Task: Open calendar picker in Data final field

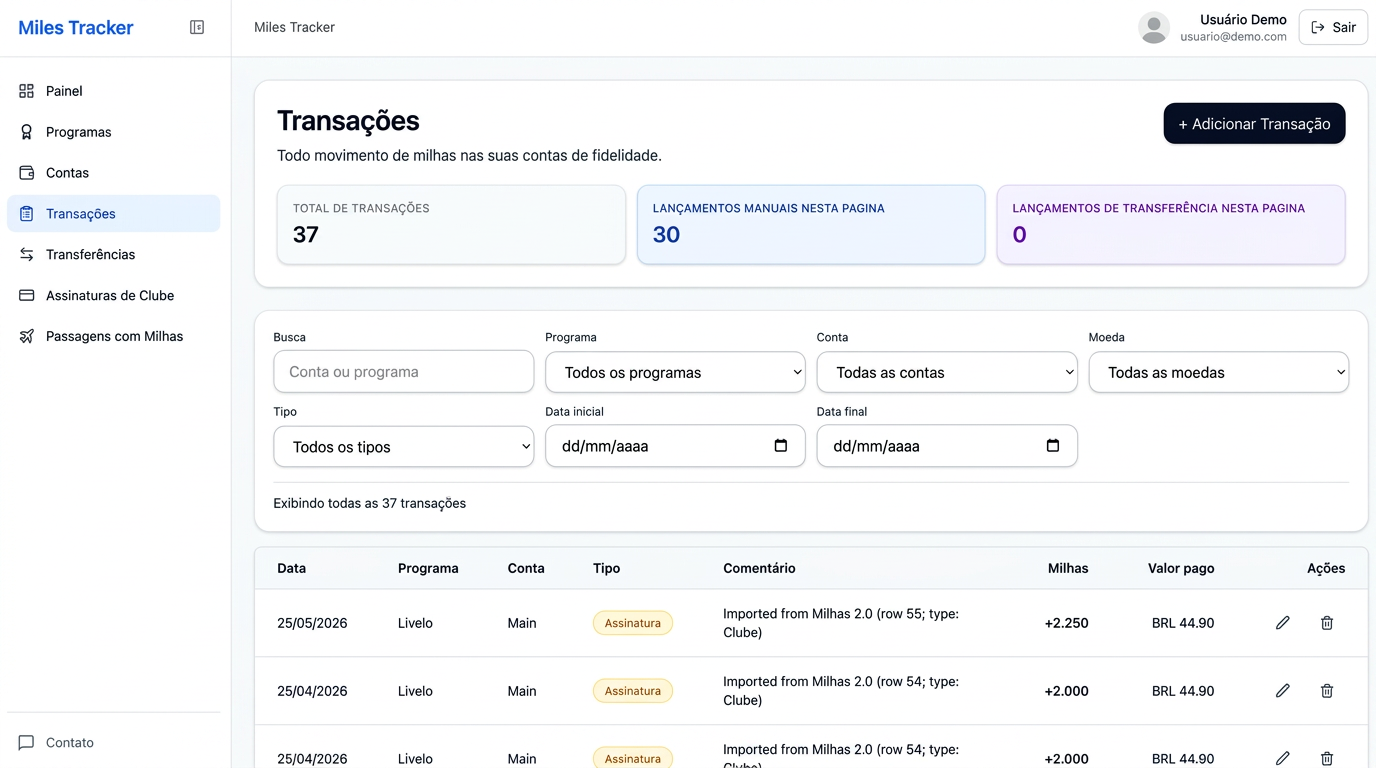Action: 1053,446
